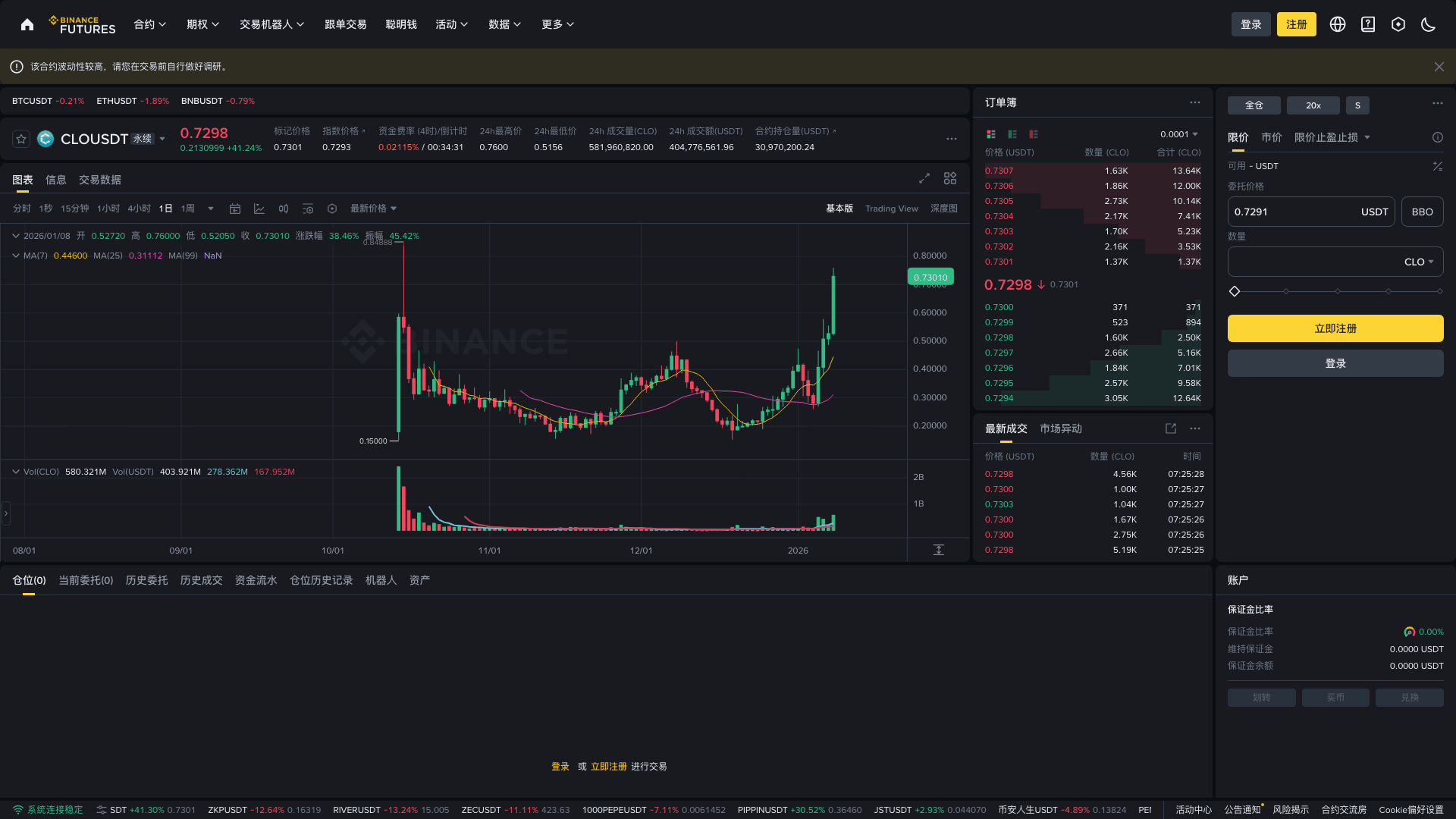This screenshot has width=1456, height=819.
Task: Open the 资金流水 tab
Action: (256, 580)
